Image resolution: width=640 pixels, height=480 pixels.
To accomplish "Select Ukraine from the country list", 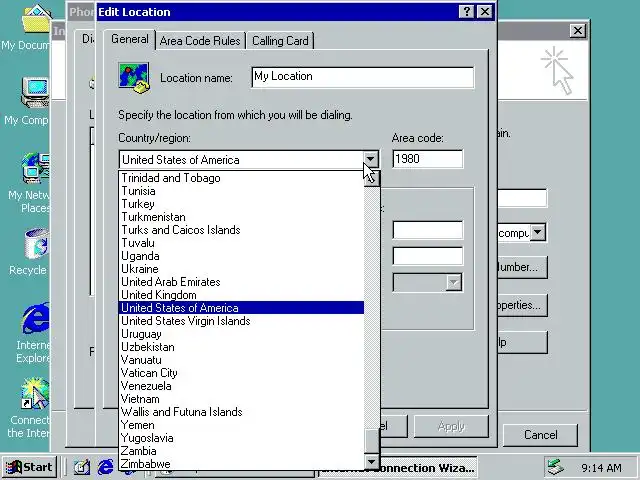I will tap(241, 269).
